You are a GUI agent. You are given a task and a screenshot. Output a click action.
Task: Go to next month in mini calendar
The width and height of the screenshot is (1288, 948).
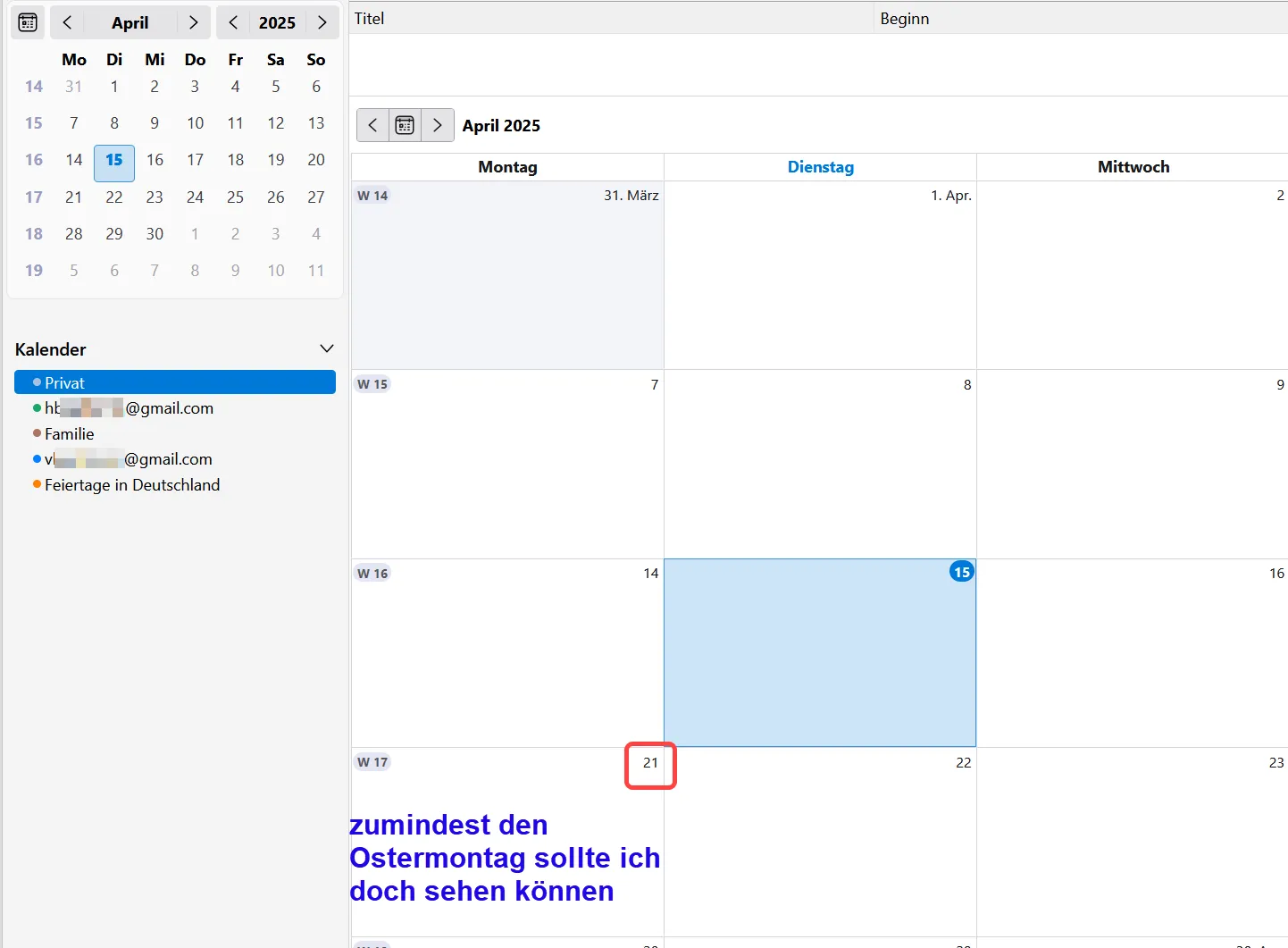click(193, 22)
